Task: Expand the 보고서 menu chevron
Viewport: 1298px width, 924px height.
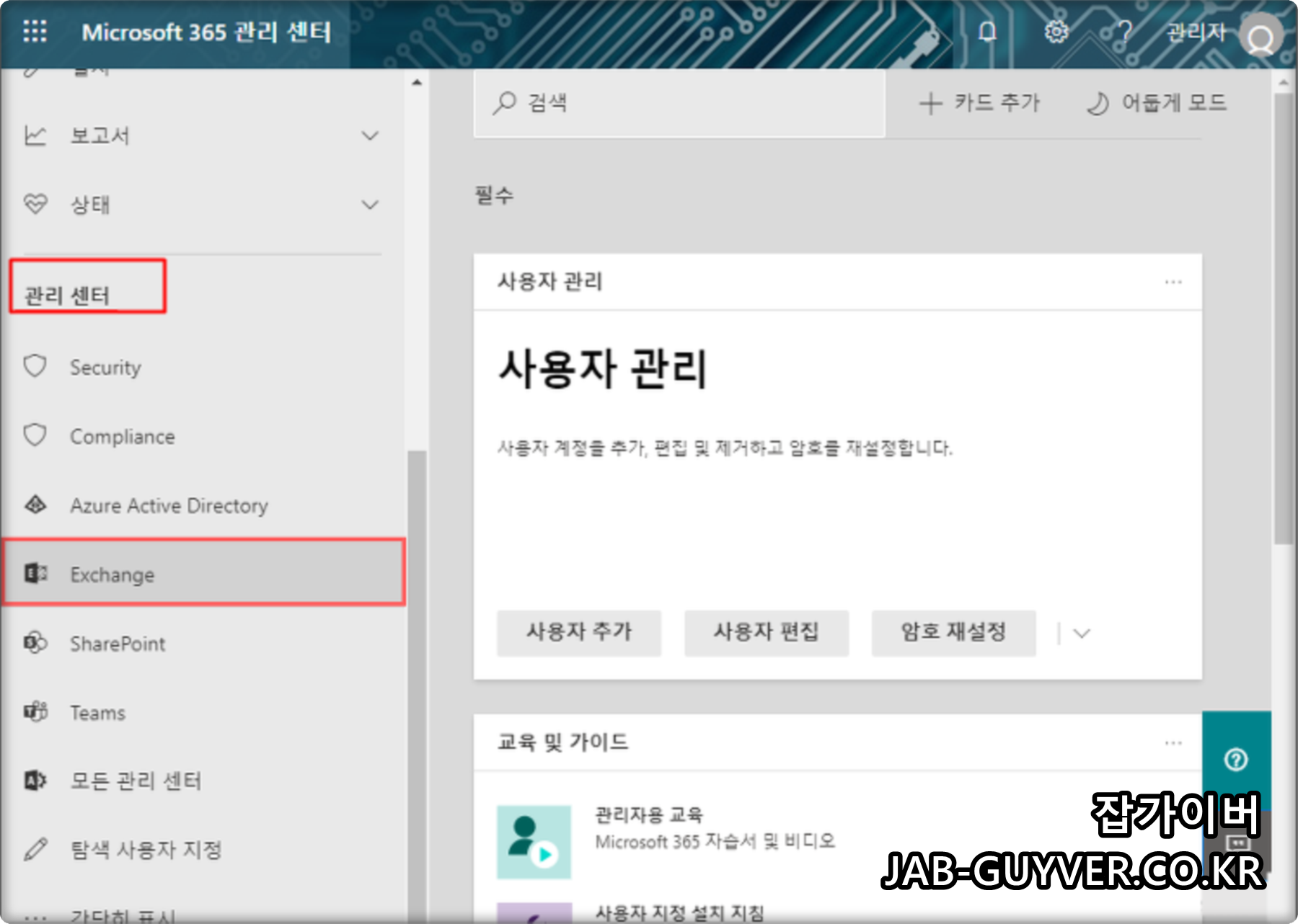Action: point(370,136)
